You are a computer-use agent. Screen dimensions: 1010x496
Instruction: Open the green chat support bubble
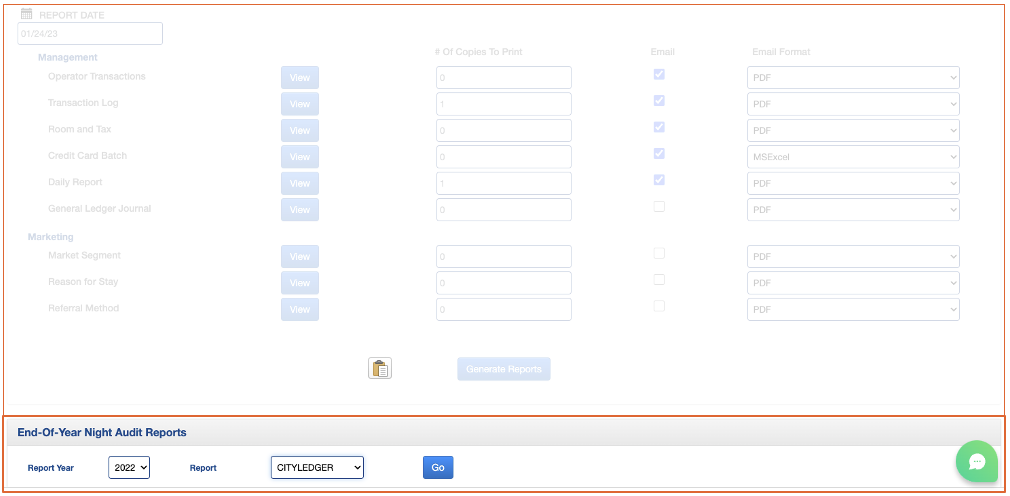pos(976,461)
